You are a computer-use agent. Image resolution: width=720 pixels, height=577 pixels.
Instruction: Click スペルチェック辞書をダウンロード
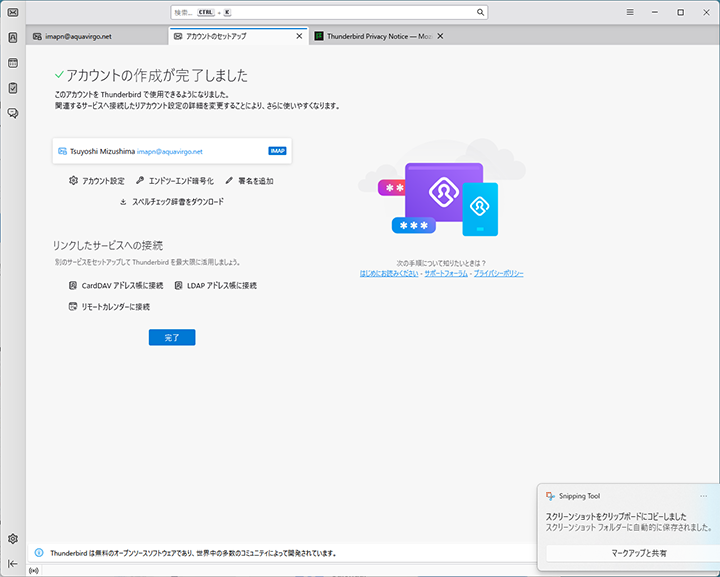point(172,201)
